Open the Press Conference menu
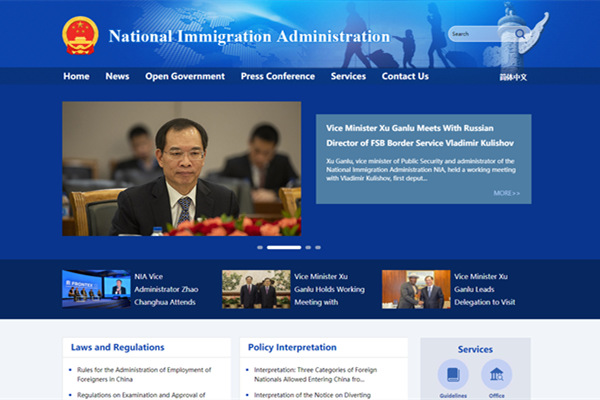This screenshot has width=600, height=400. [x=278, y=76]
